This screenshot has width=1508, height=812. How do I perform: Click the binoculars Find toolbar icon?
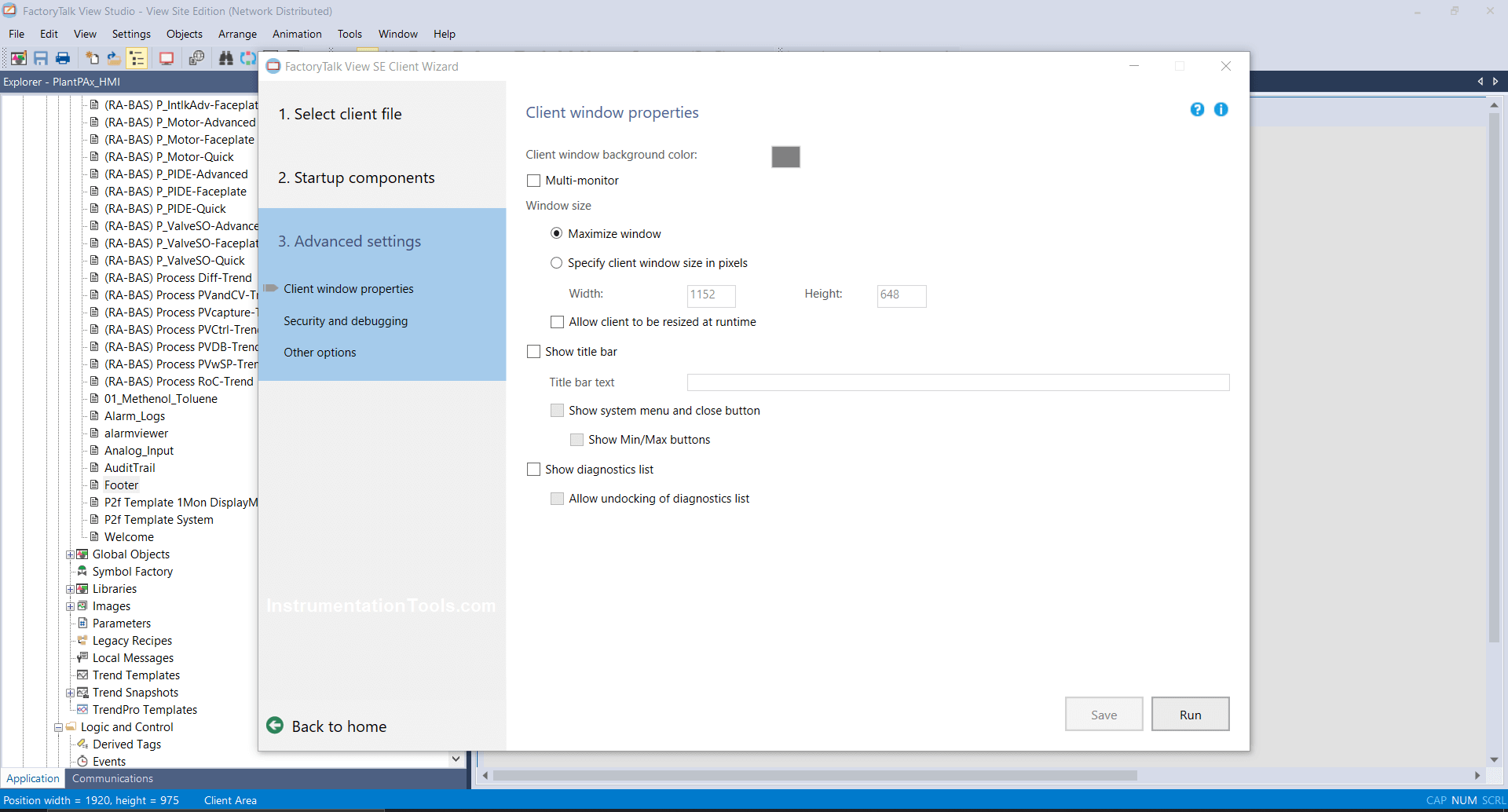pos(226,58)
